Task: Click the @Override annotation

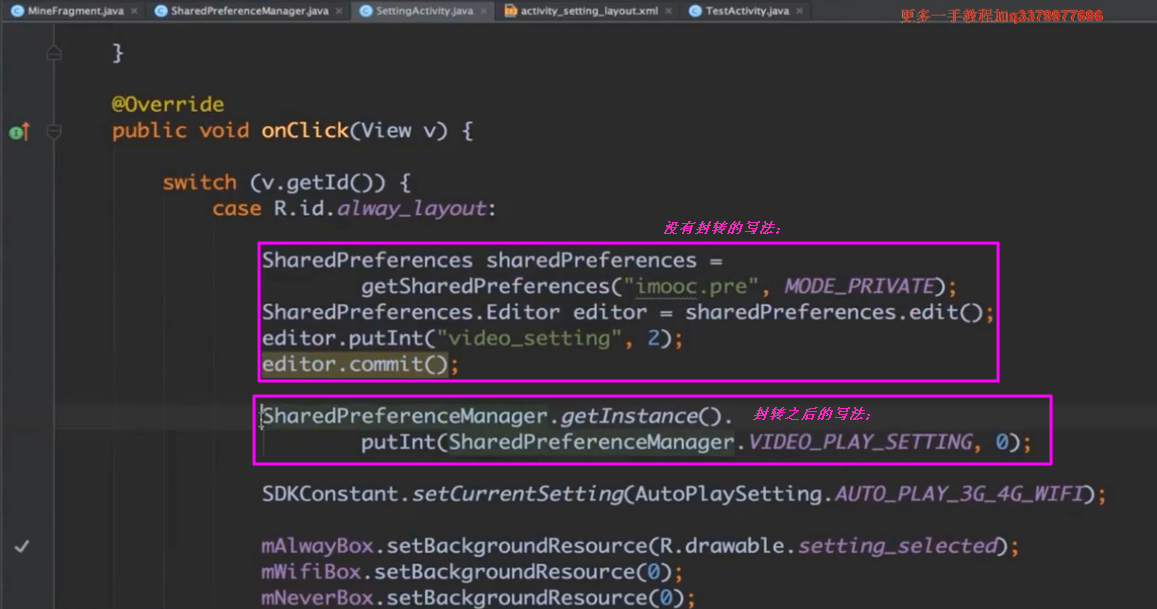Action: click(167, 104)
